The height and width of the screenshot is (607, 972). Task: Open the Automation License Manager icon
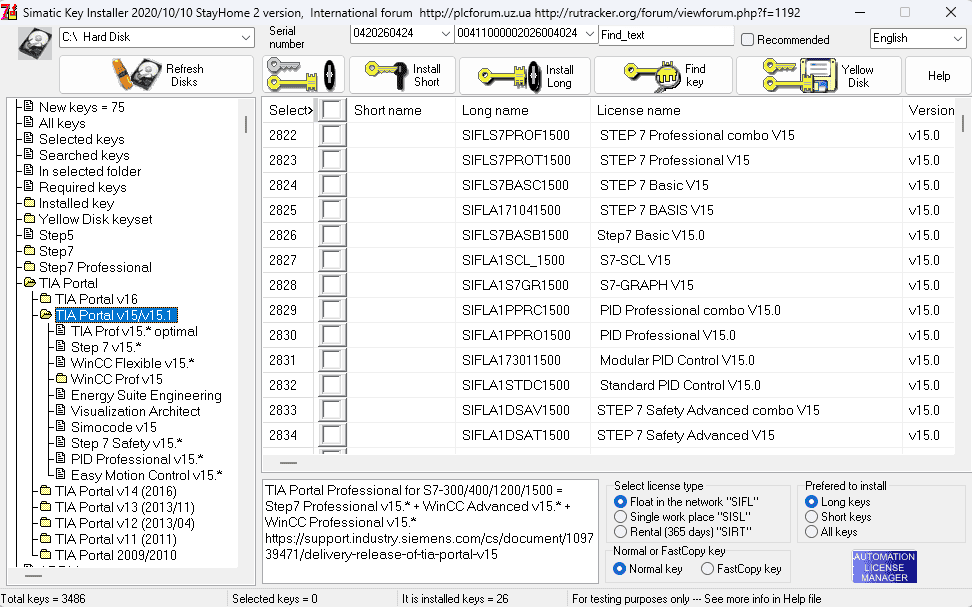(x=884, y=567)
